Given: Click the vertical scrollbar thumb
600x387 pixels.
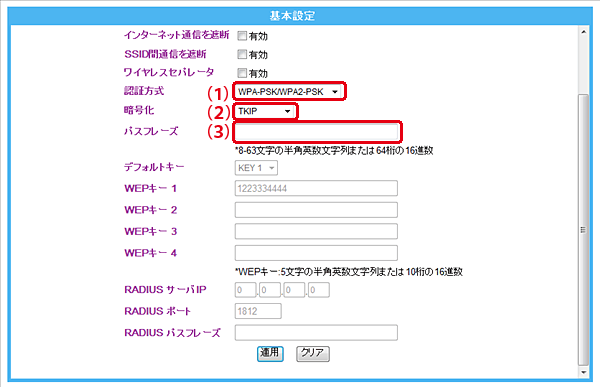Looking at the screenshot, I should point(583,230).
